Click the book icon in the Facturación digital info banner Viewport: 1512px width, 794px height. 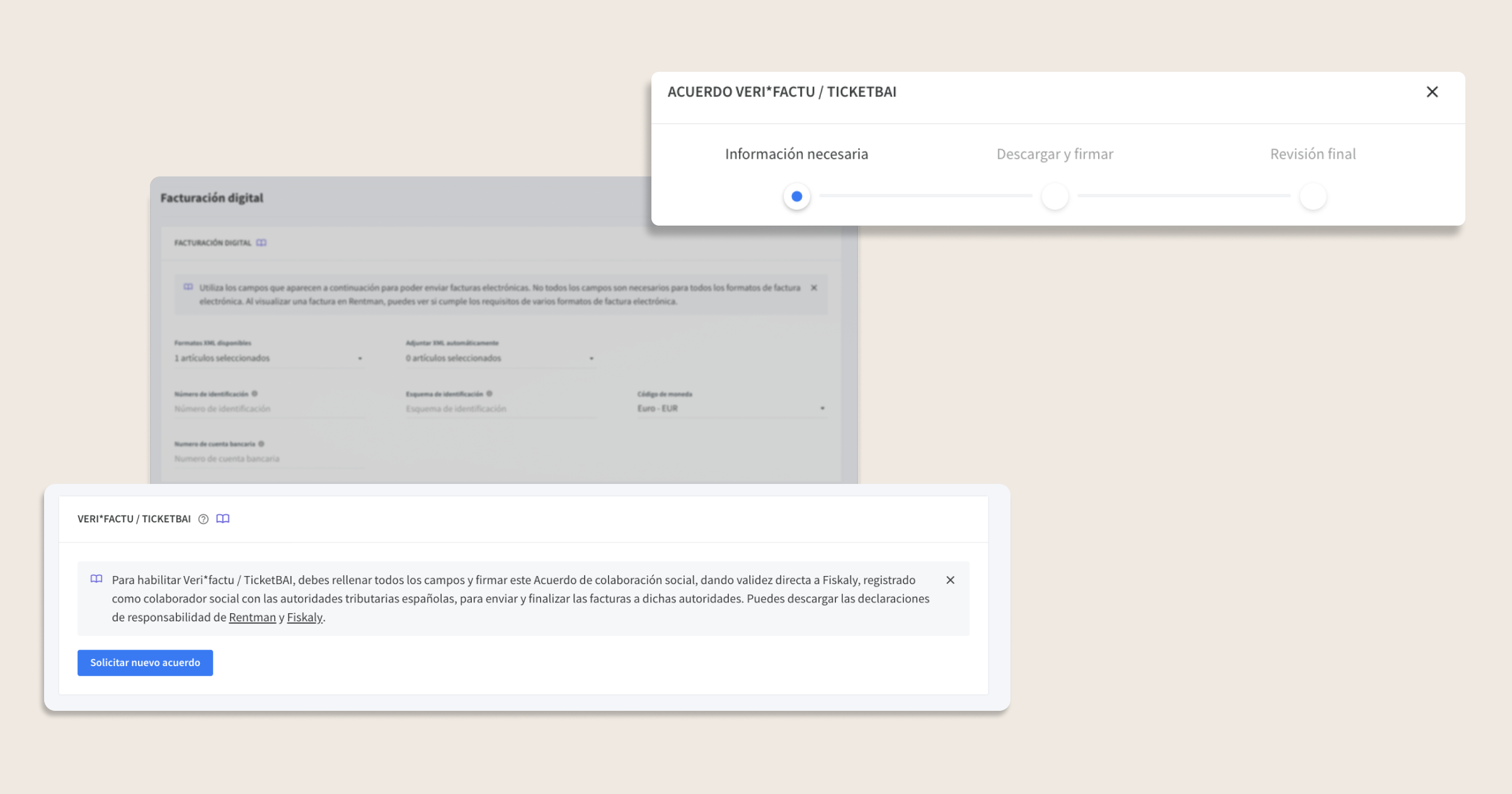pyautogui.click(x=188, y=287)
